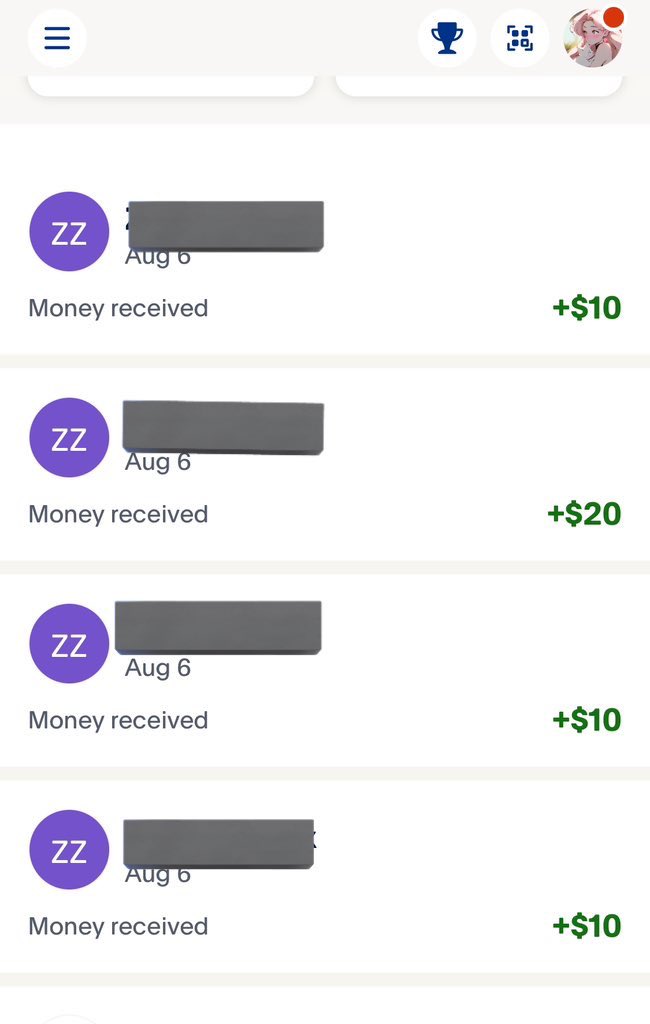
Task: Open the +$20 amount transaction
Action: tap(584, 514)
